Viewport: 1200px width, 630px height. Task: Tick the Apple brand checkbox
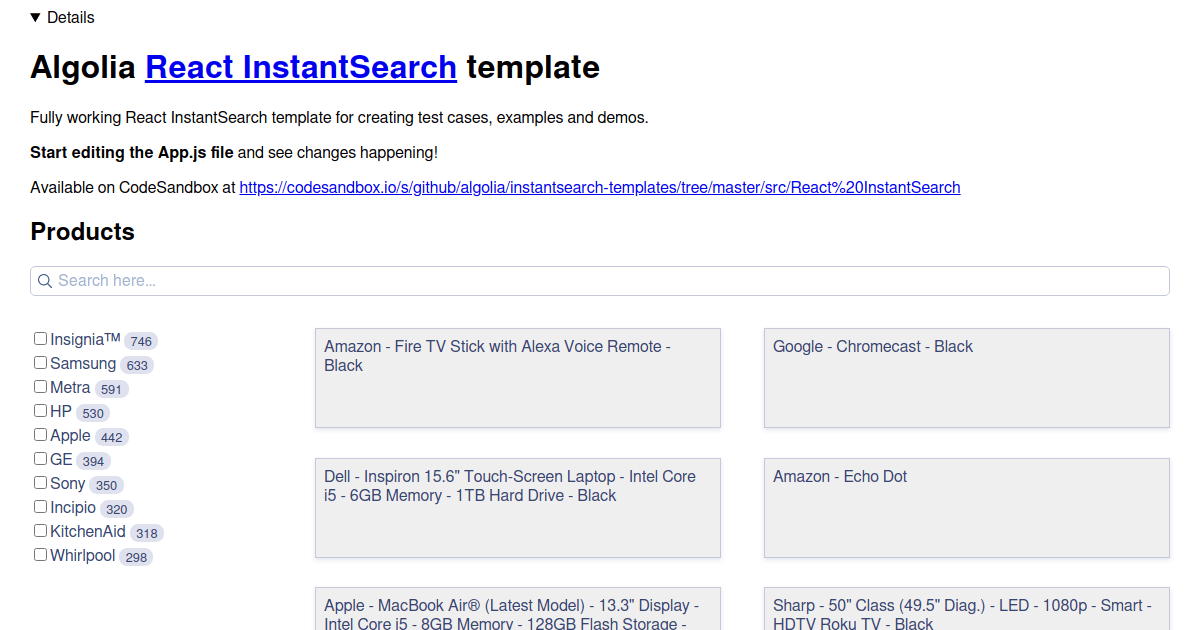[41, 435]
